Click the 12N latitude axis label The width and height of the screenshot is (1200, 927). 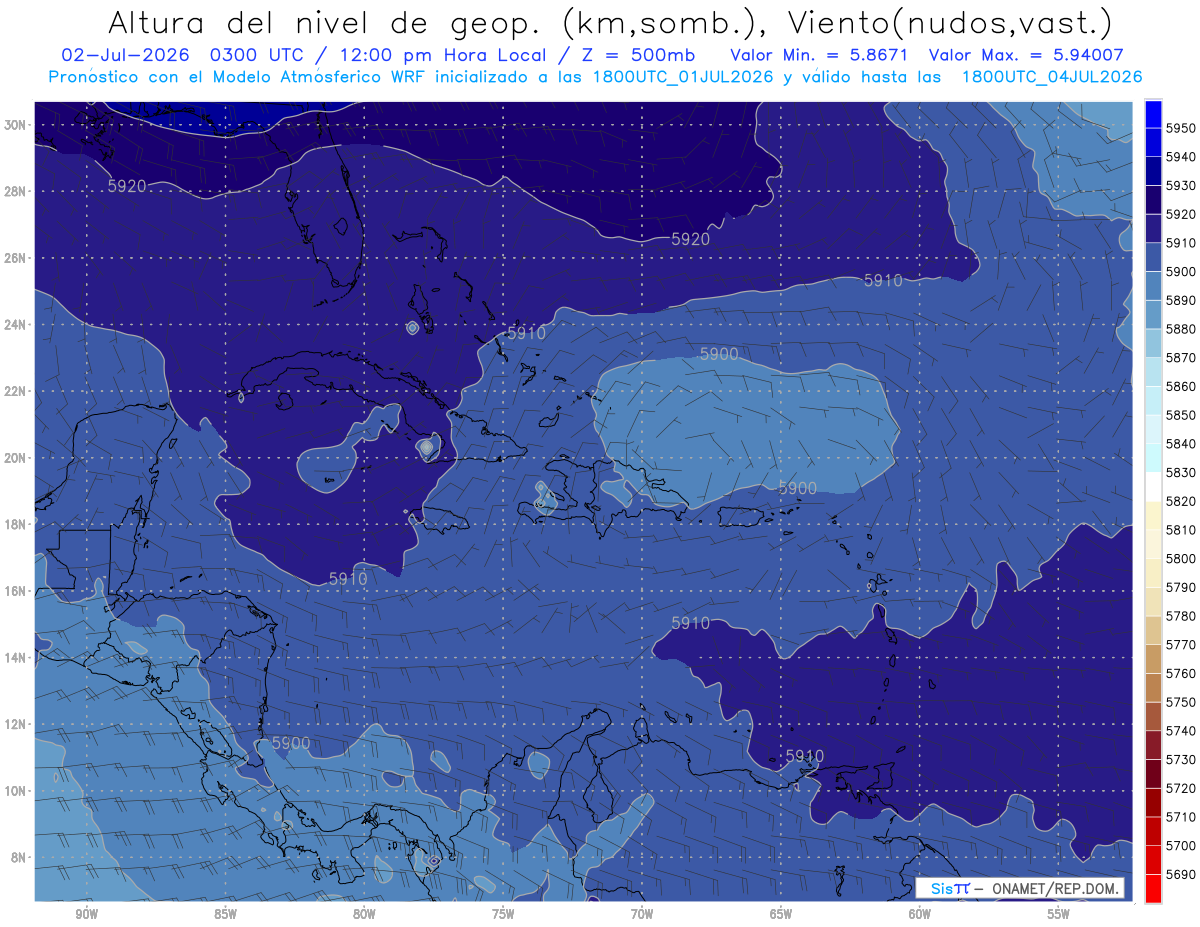click(14, 724)
